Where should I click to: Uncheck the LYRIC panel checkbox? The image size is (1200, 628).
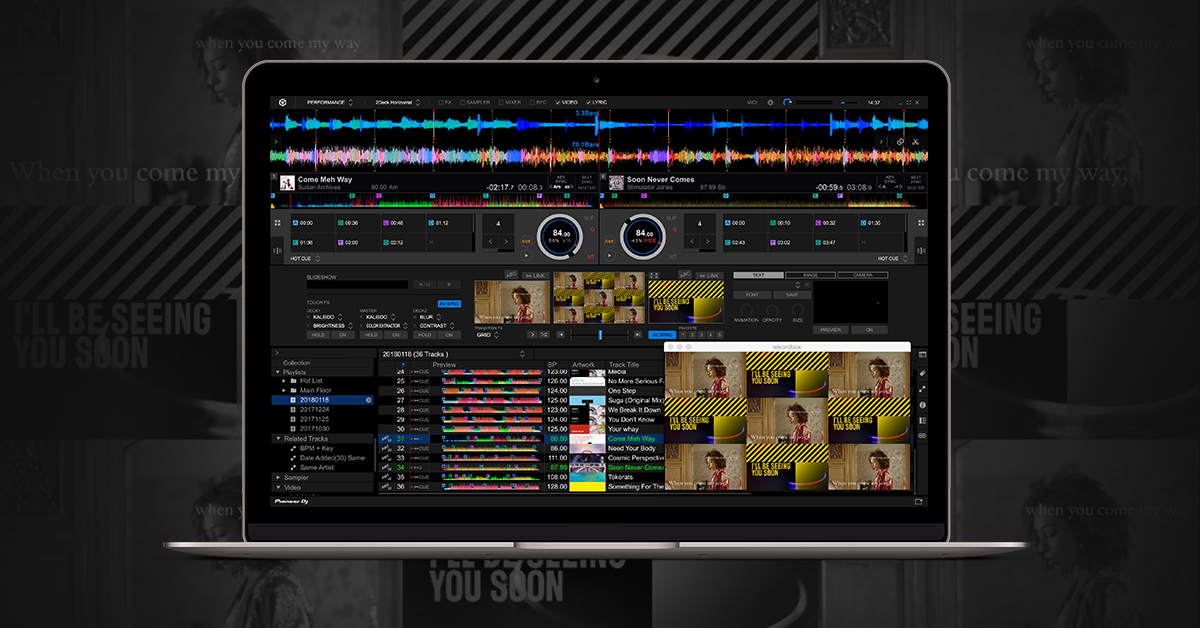click(x=589, y=102)
